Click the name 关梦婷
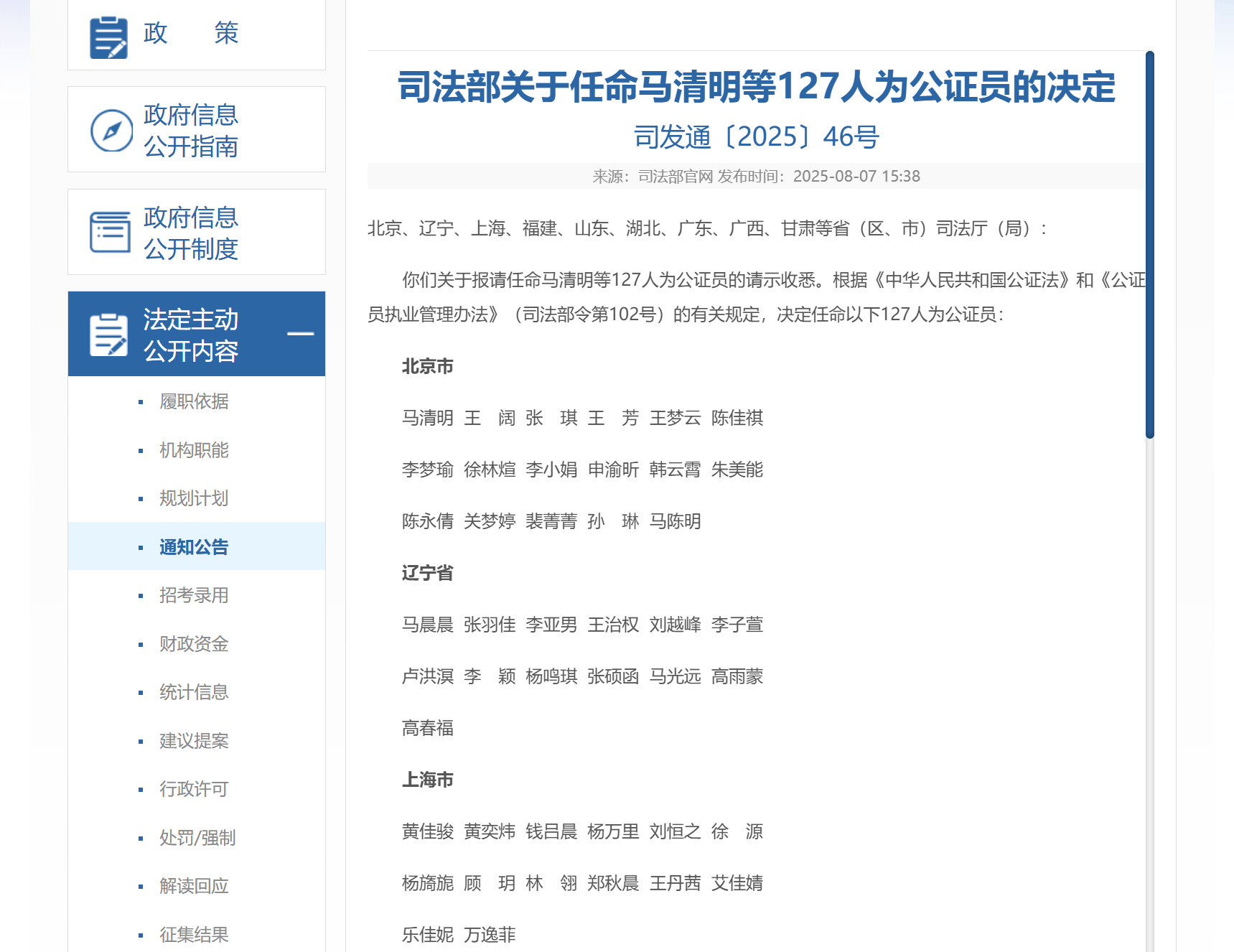This screenshot has width=1234, height=952. pos(490,521)
